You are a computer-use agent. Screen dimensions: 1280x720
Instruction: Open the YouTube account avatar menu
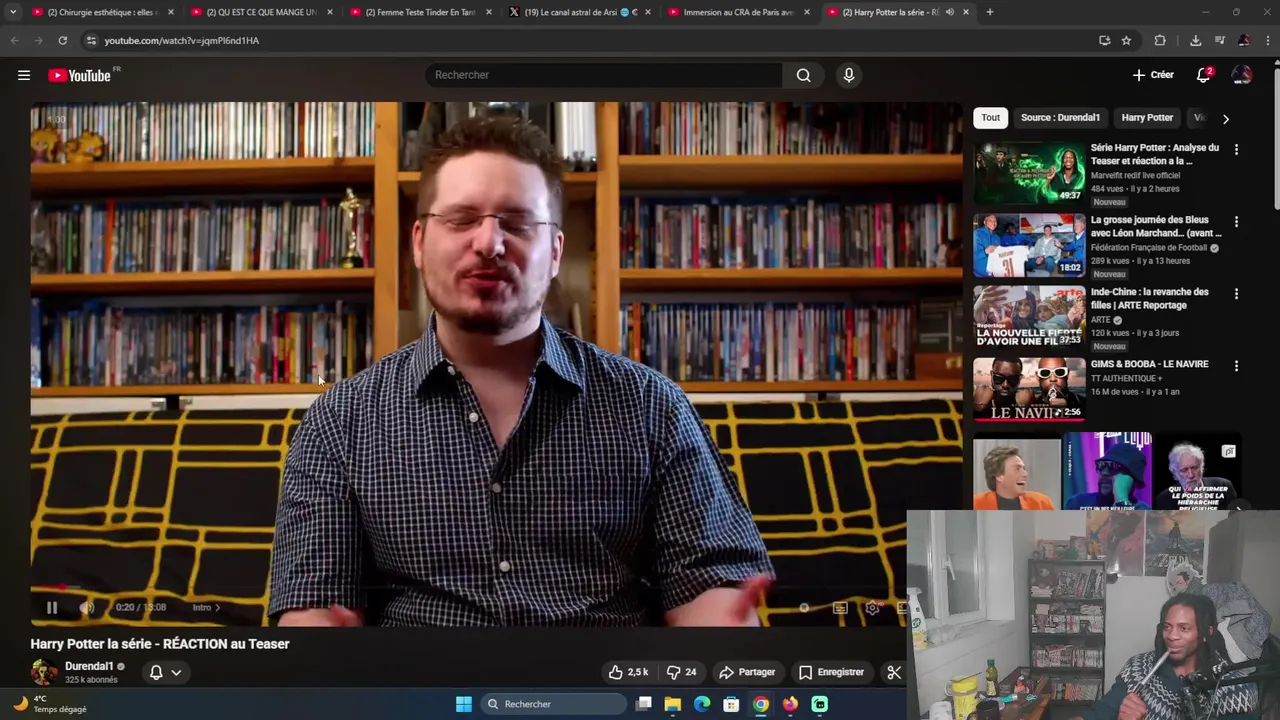(1241, 75)
